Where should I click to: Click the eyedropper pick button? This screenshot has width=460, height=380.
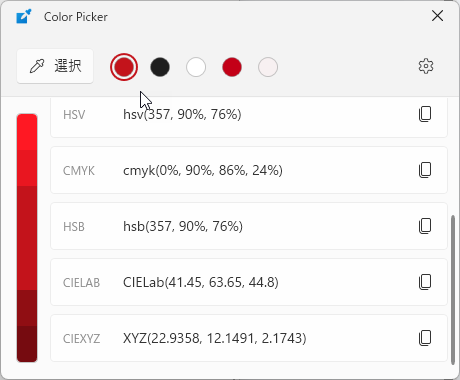pos(55,66)
